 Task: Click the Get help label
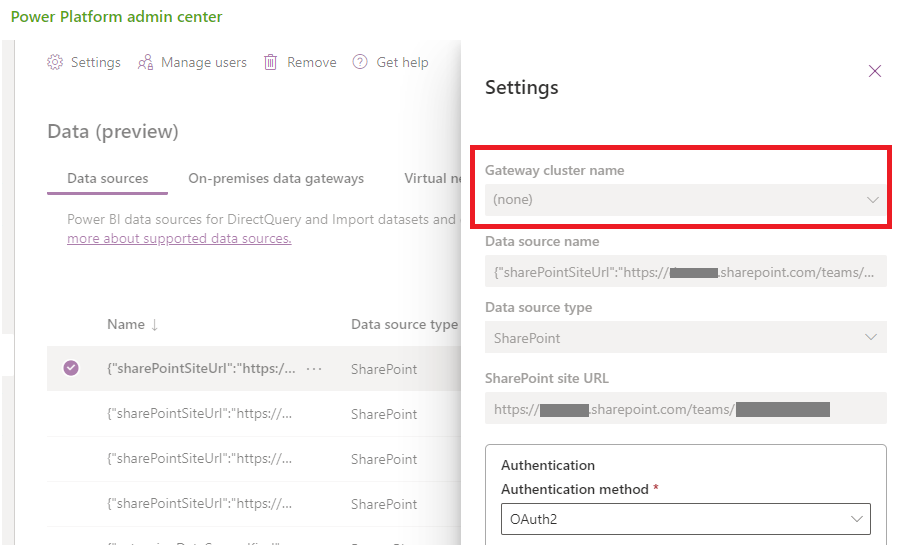coord(402,62)
